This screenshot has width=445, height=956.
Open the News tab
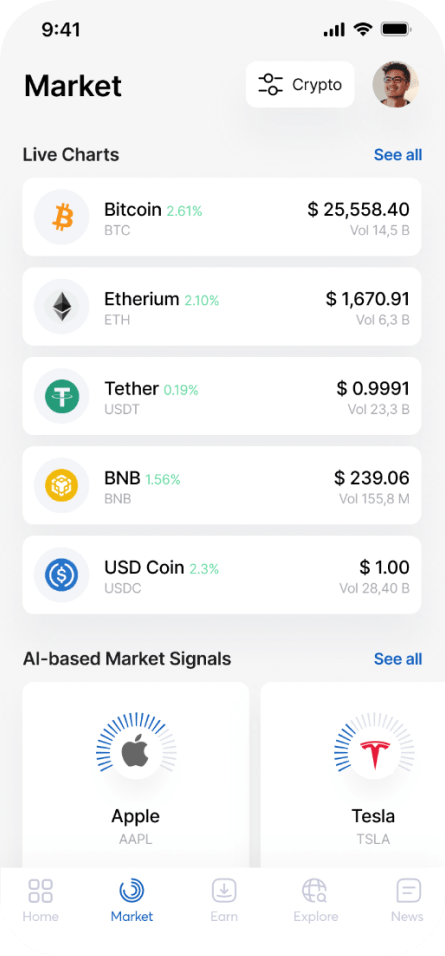coord(407,900)
